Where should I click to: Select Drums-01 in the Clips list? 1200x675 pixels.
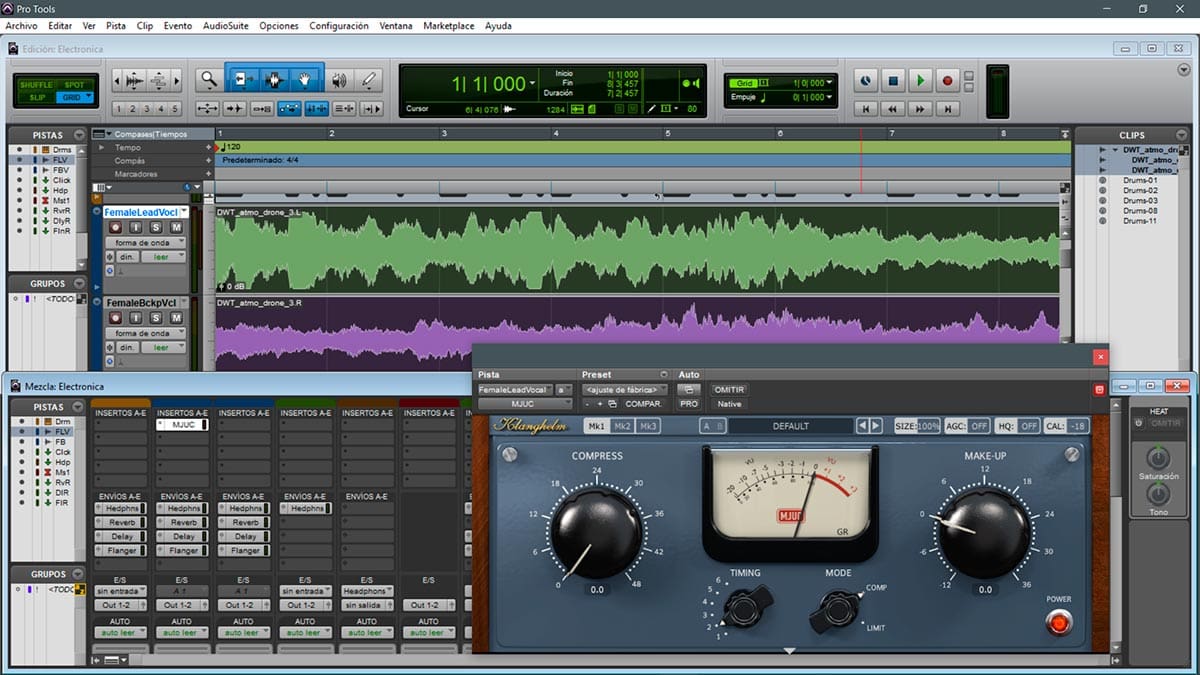tap(1140, 181)
